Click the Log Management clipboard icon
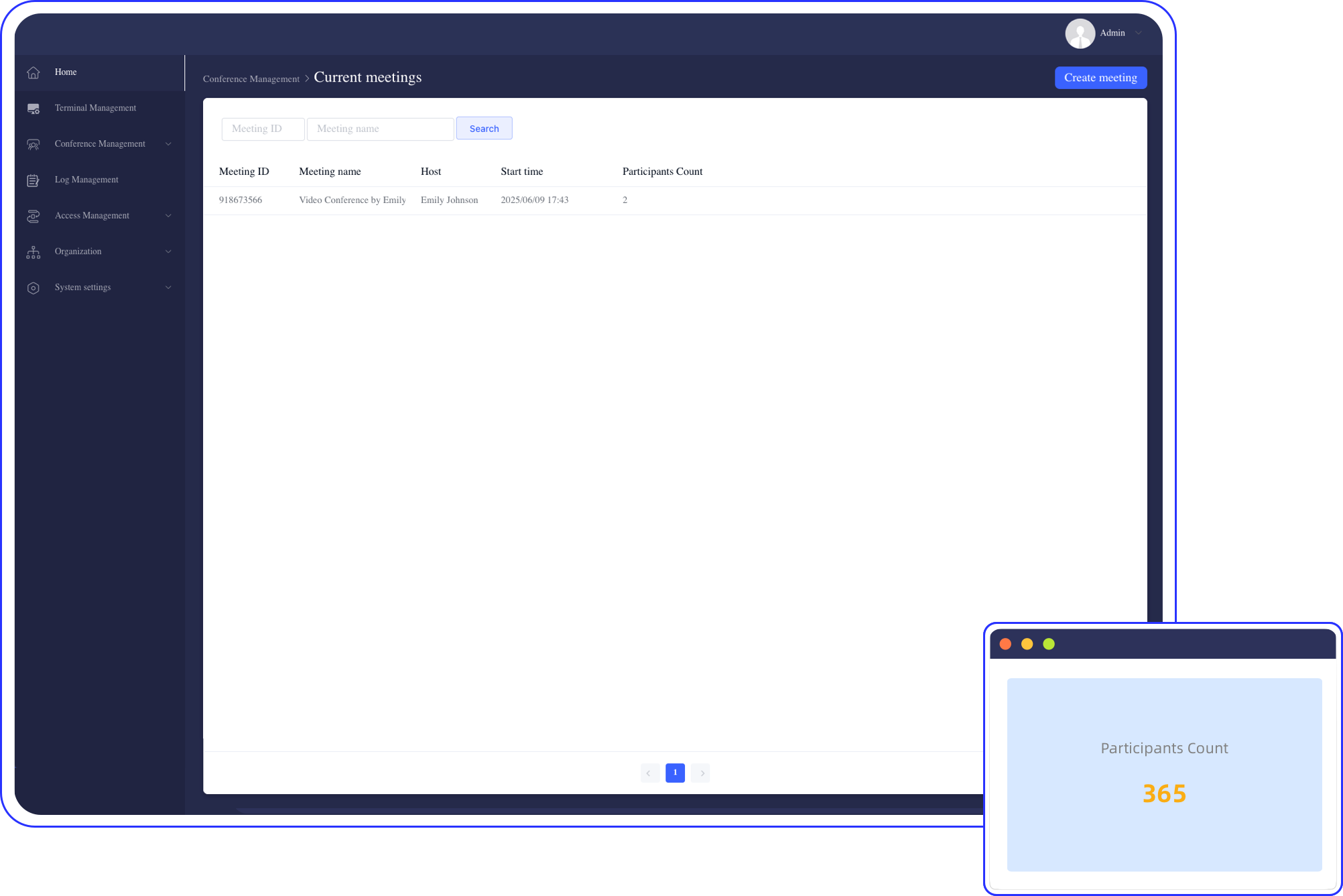 point(34,179)
